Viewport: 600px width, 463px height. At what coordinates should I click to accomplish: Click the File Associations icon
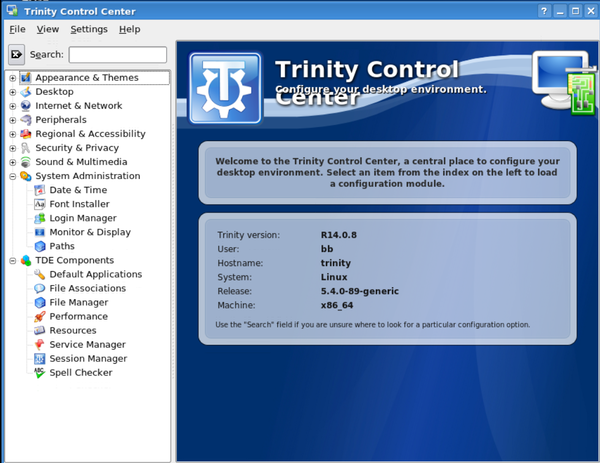click(x=40, y=289)
